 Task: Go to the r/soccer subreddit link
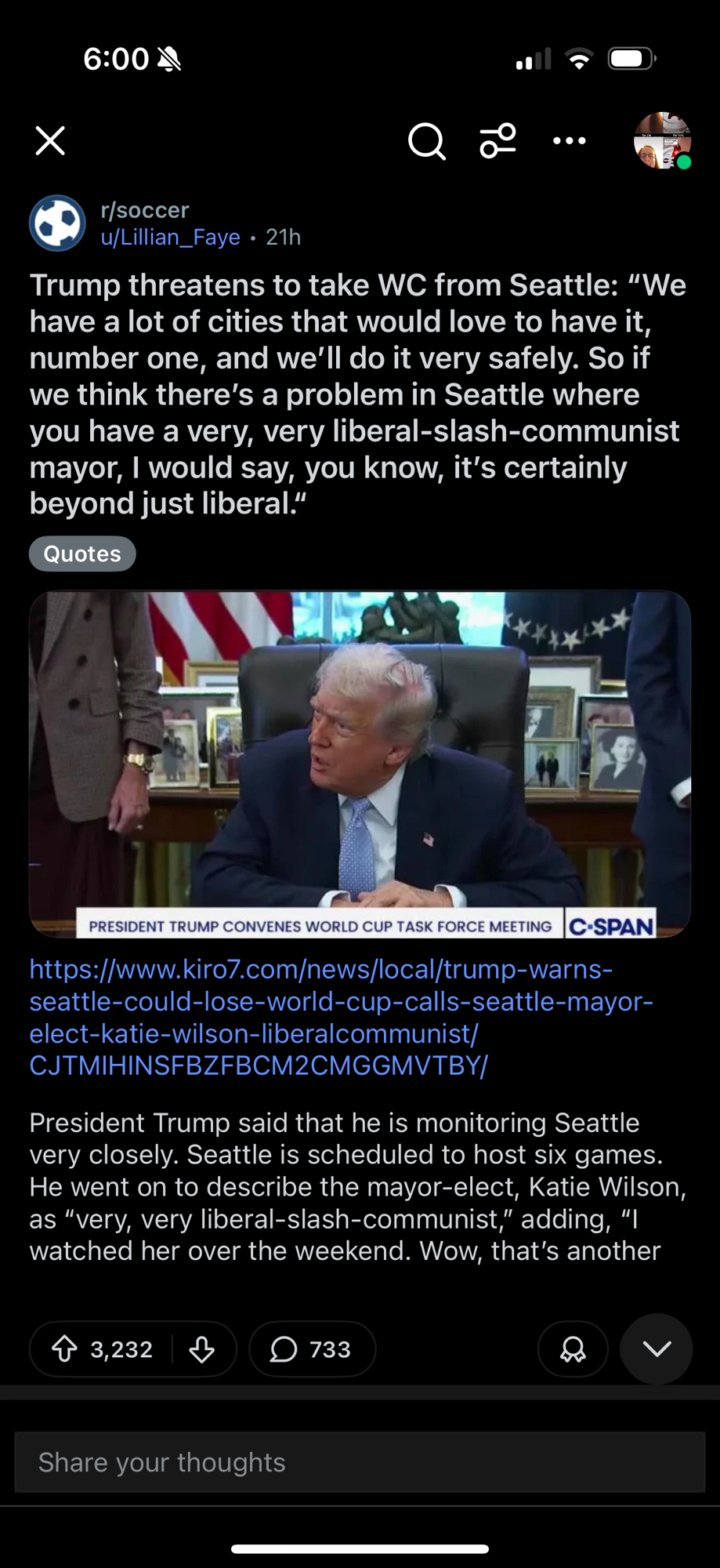(x=145, y=210)
